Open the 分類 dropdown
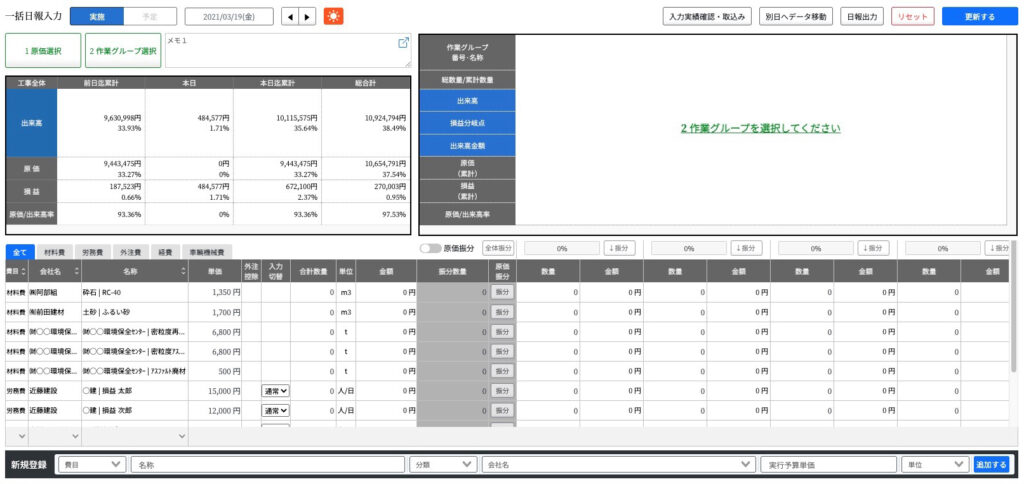Viewport: 1024px width, 484px height. coord(443,464)
